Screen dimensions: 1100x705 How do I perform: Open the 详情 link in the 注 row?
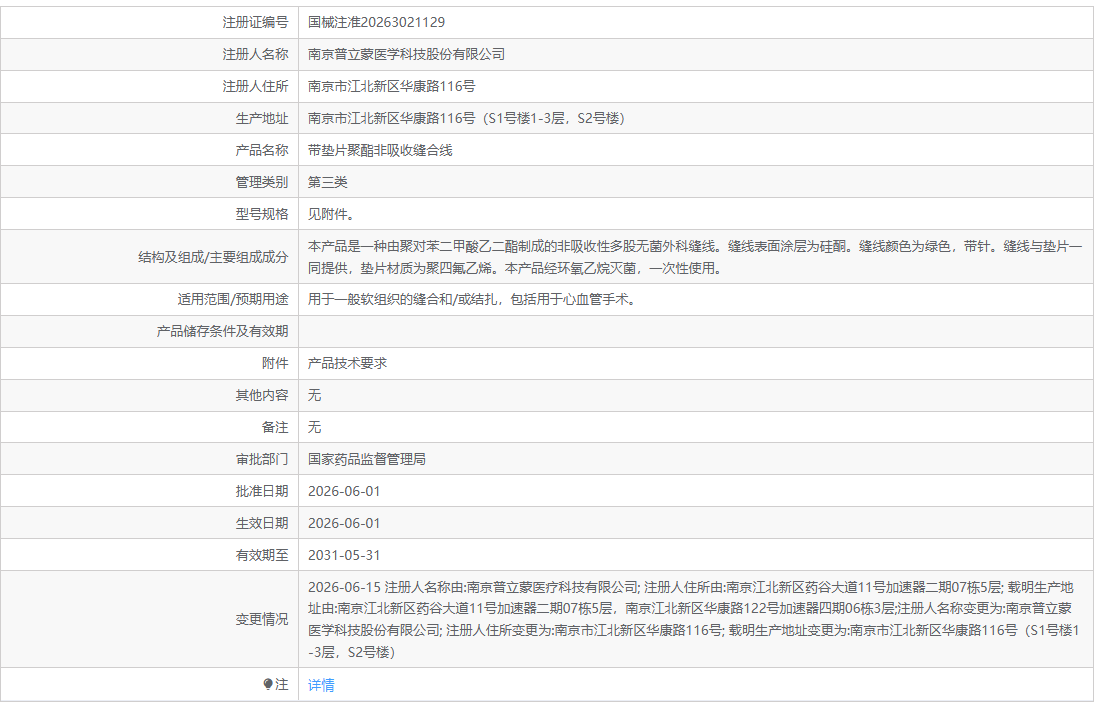pos(321,685)
